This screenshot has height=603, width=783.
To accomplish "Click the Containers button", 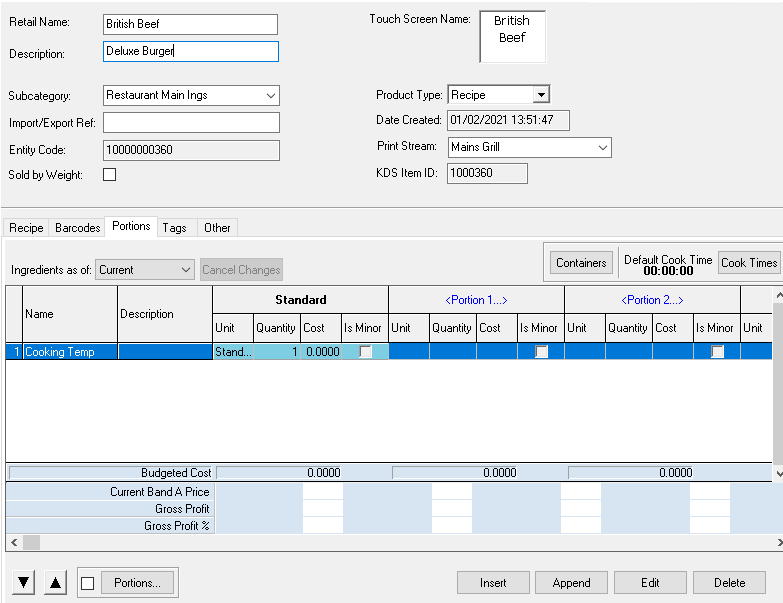I will [x=581, y=263].
